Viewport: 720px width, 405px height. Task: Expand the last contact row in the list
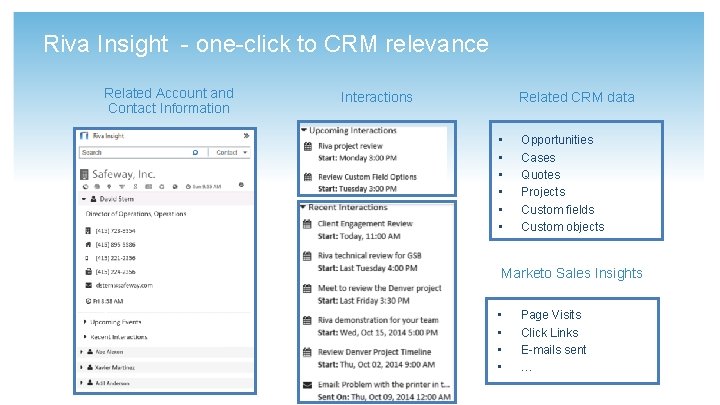pos(82,382)
